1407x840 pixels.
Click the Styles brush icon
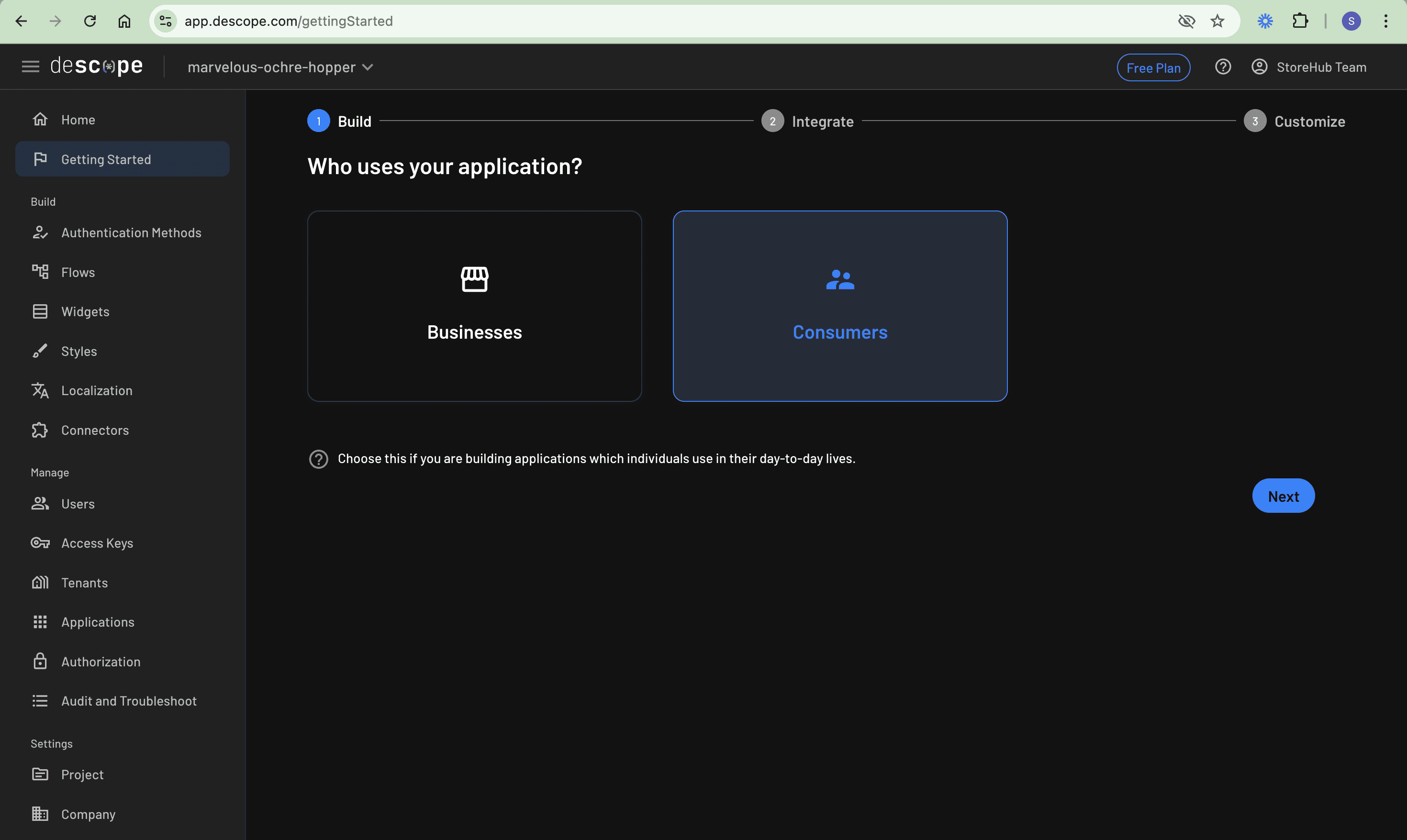pyautogui.click(x=40, y=351)
